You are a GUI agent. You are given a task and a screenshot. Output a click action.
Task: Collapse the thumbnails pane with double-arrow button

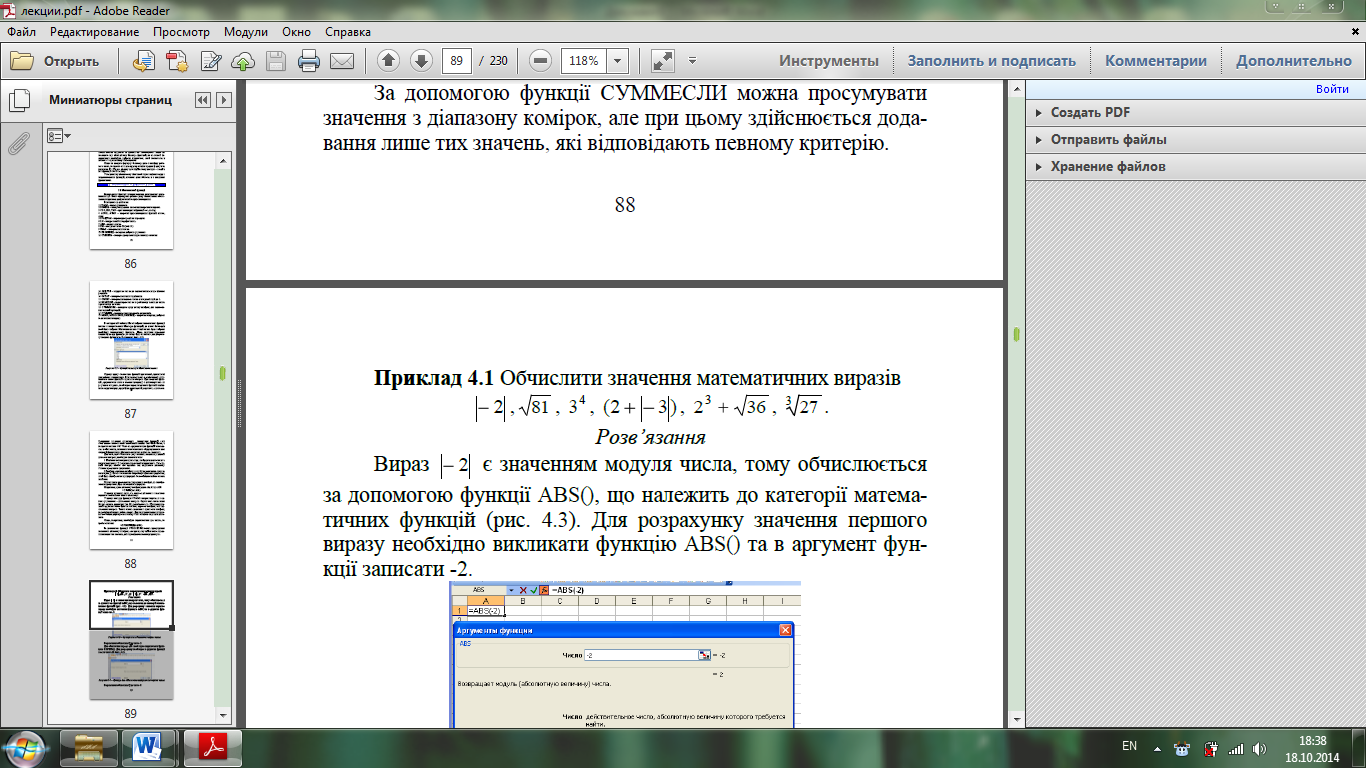(203, 100)
